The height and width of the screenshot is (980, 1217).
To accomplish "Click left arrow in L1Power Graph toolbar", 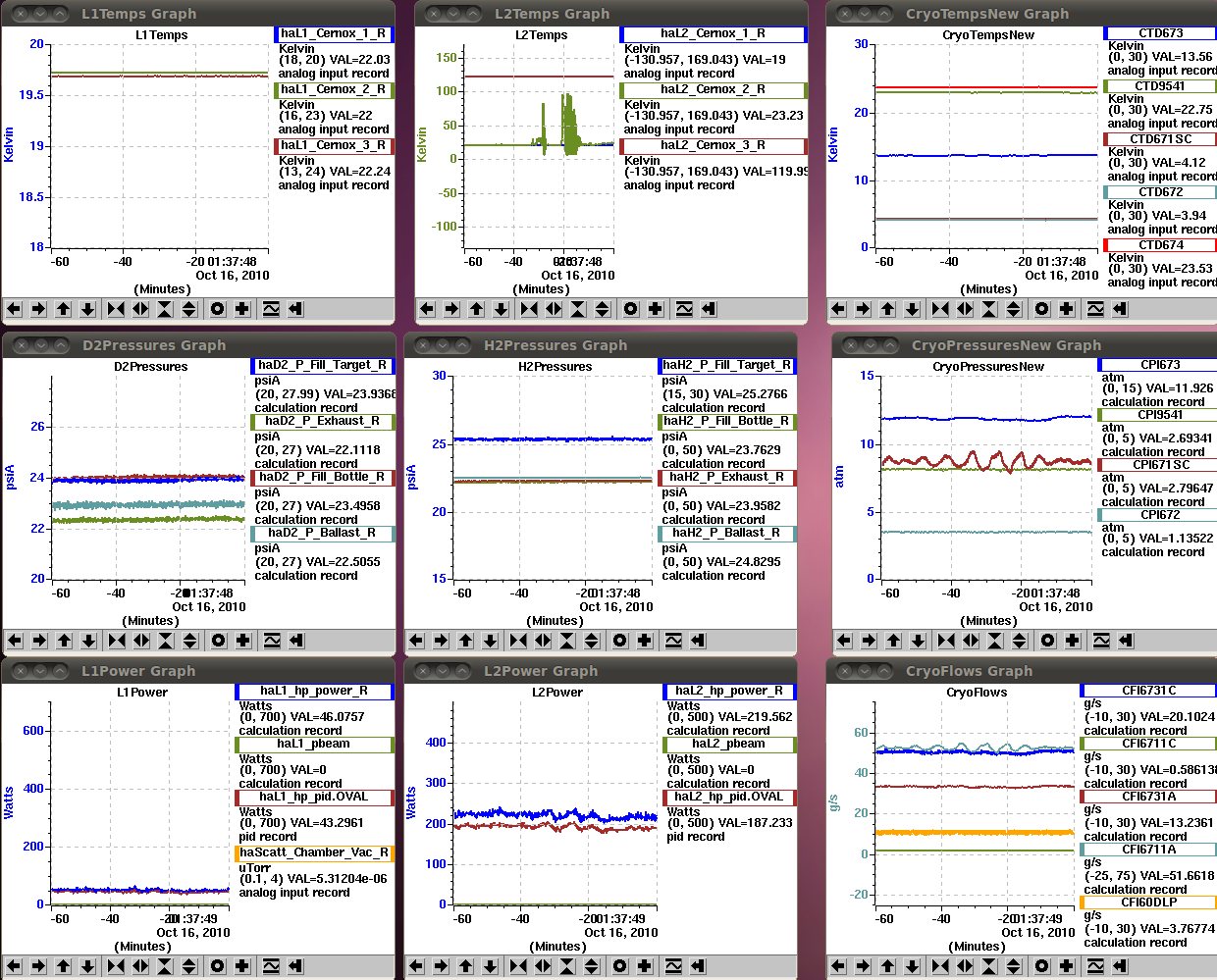I will click(x=14, y=966).
